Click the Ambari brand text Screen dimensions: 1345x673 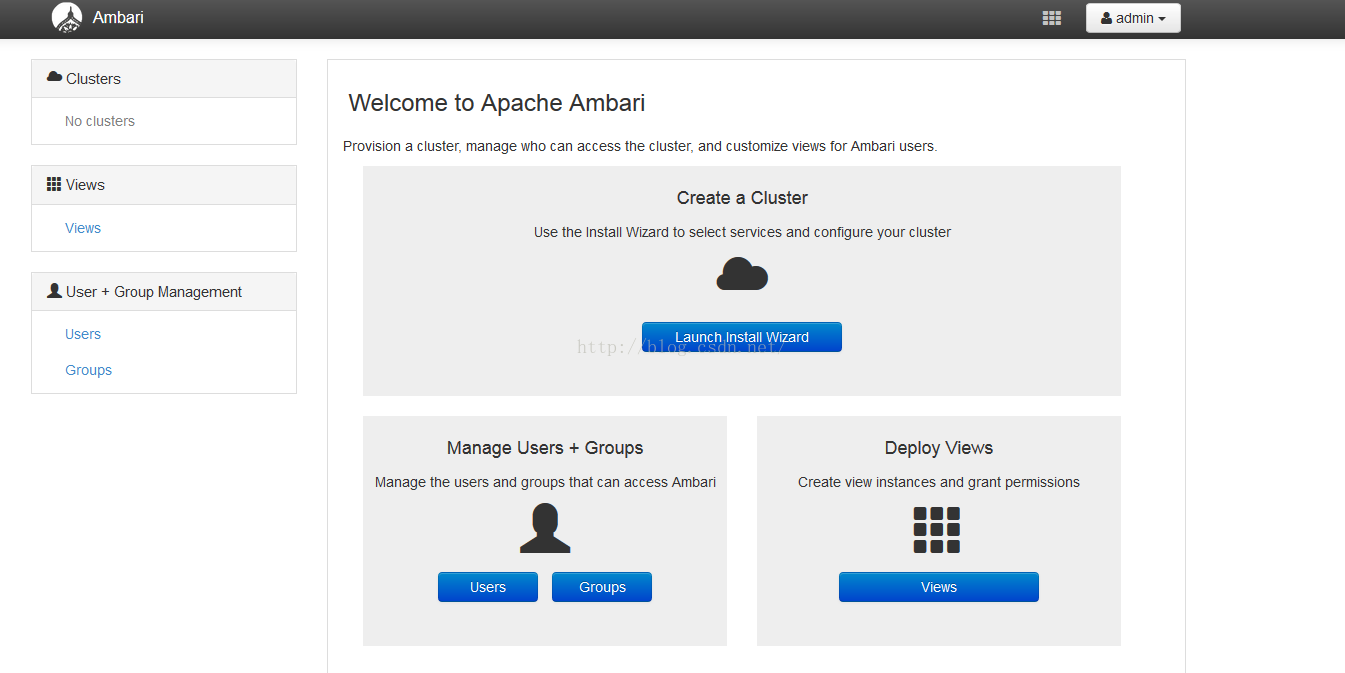[x=118, y=17]
